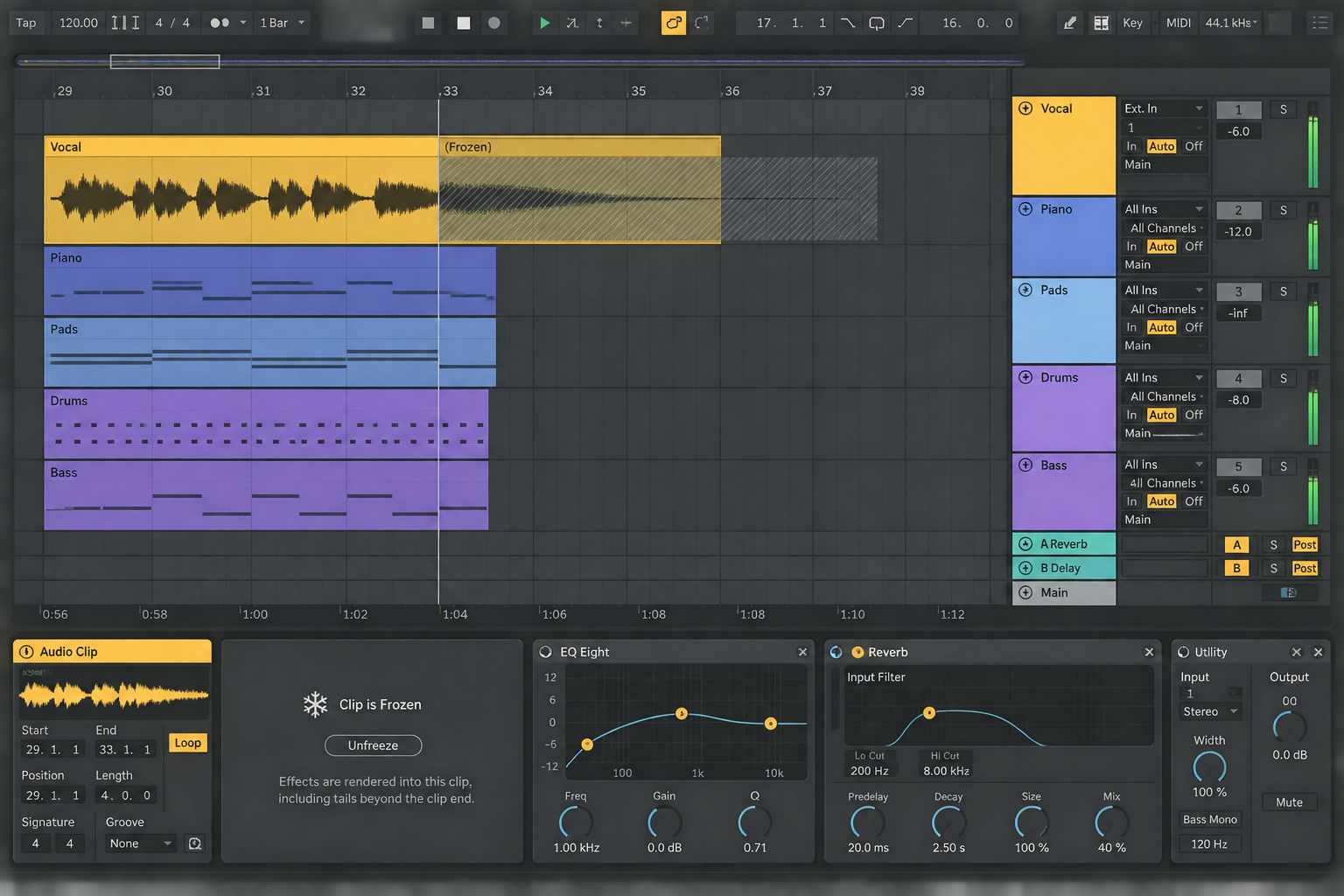The width and height of the screenshot is (1344, 896).
Task: Click the Vocal track fold icon
Action: (1025, 108)
